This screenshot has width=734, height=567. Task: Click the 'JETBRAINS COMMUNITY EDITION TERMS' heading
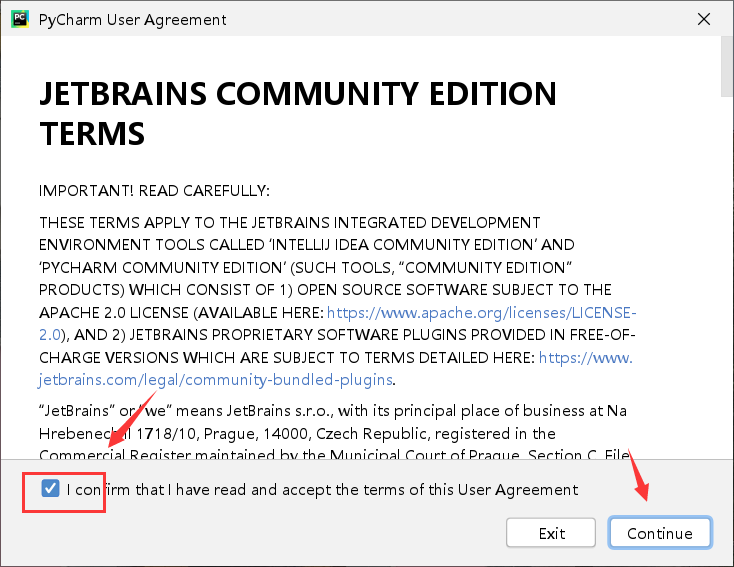pyautogui.click(x=298, y=113)
